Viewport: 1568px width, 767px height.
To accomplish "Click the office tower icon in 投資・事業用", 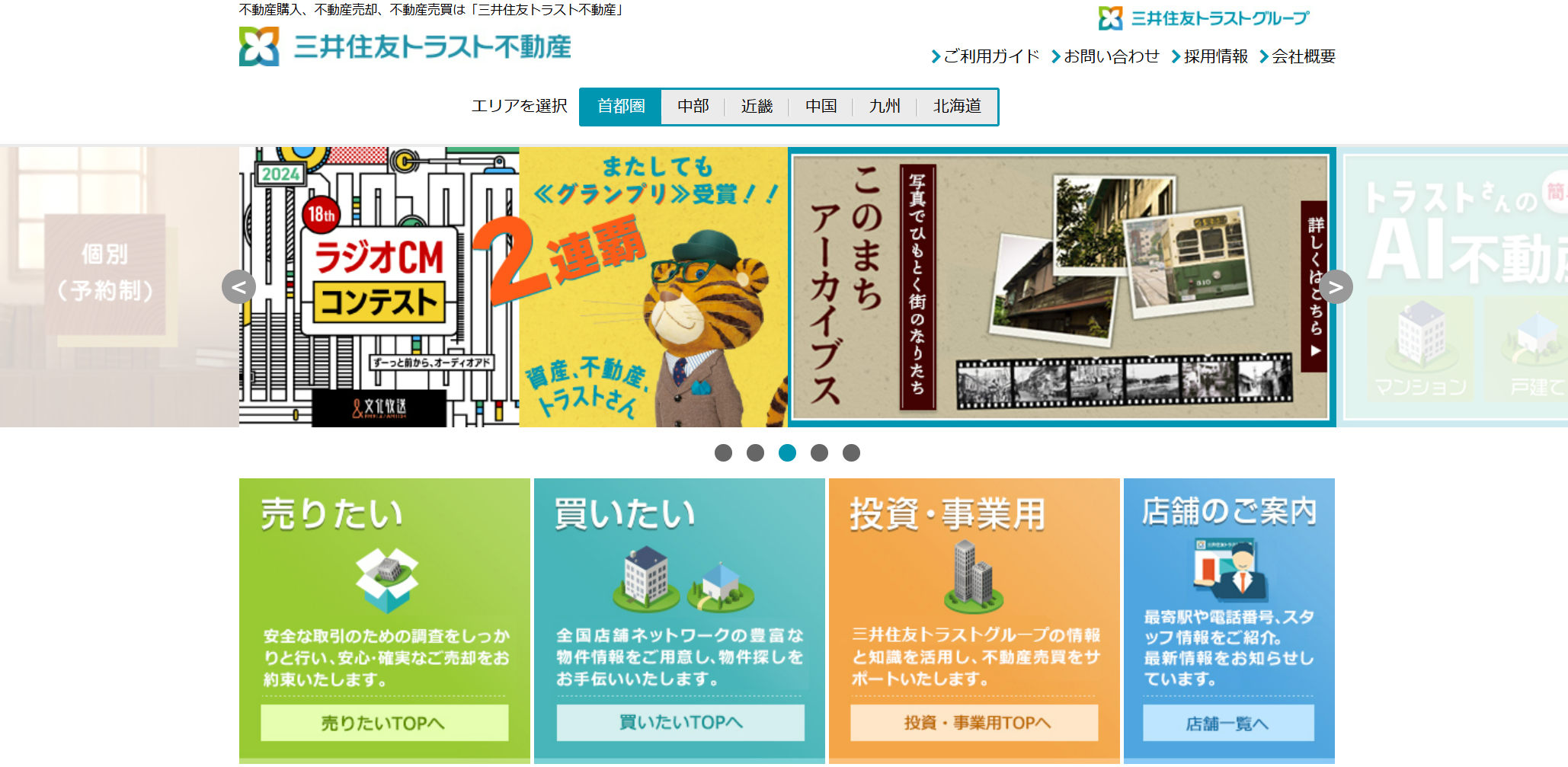I will (974, 577).
